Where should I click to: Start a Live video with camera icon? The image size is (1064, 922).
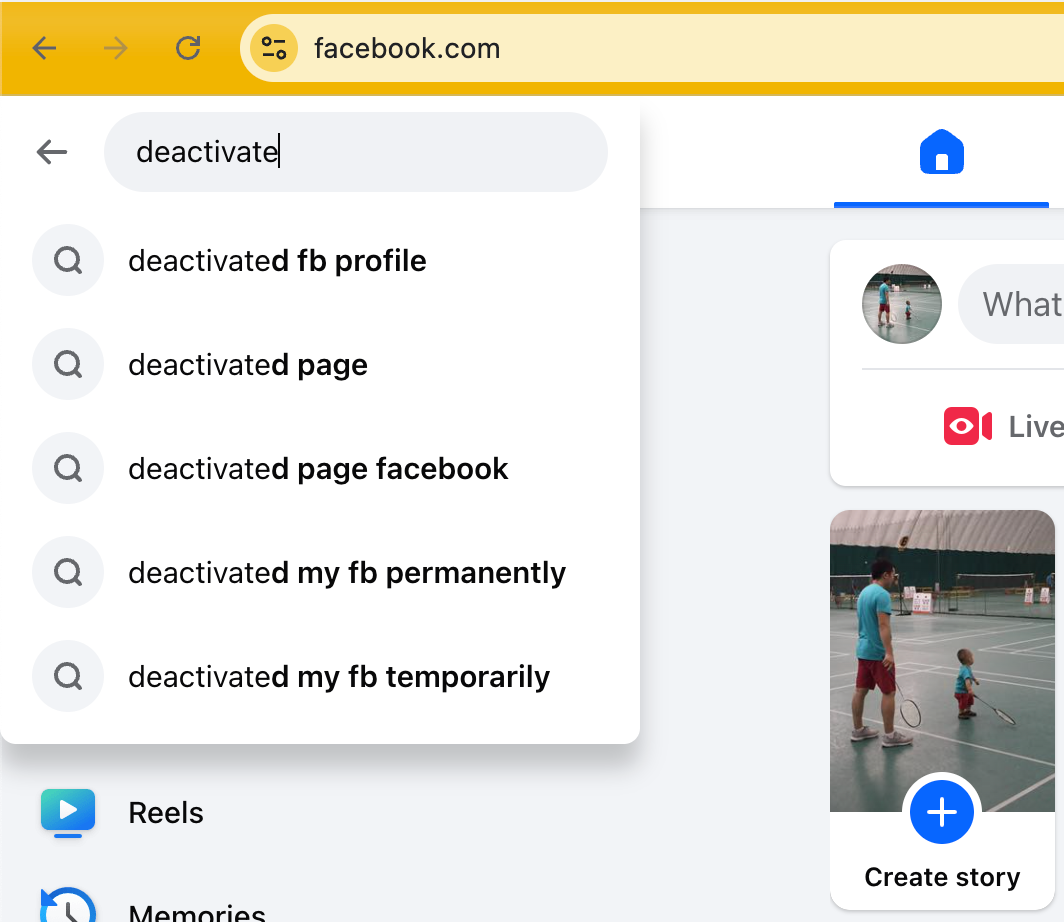tap(968, 427)
